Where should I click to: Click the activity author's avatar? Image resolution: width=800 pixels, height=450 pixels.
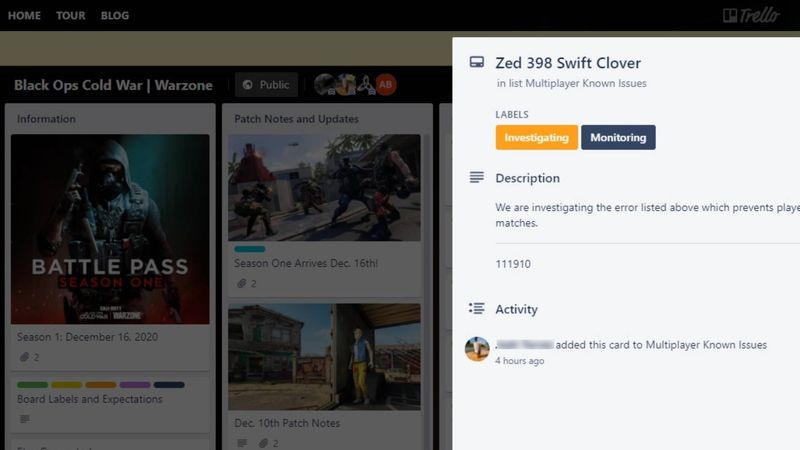[477, 349]
